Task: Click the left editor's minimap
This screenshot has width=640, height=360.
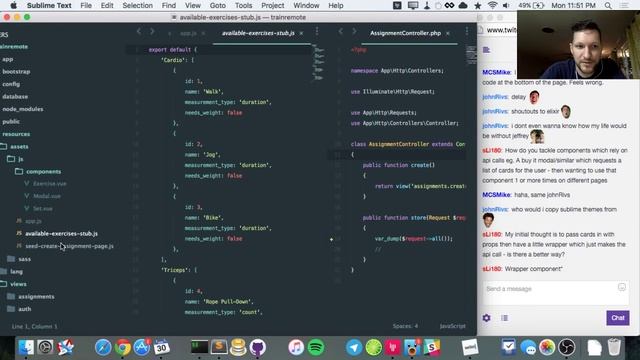Action: pyautogui.click(x=318, y=63)
